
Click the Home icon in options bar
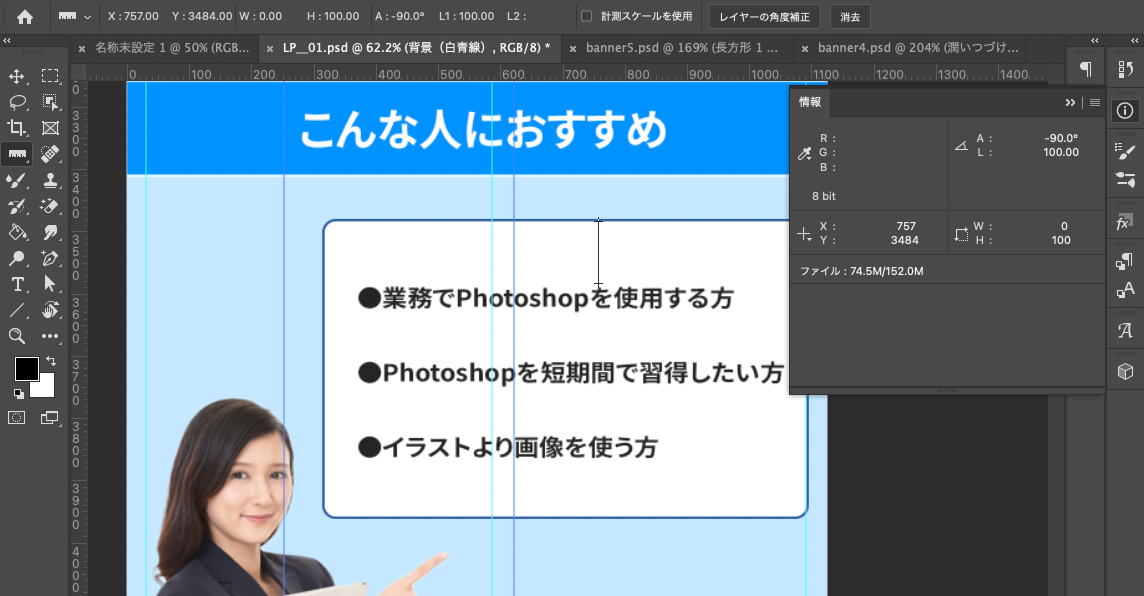click(x=25, y=17)
